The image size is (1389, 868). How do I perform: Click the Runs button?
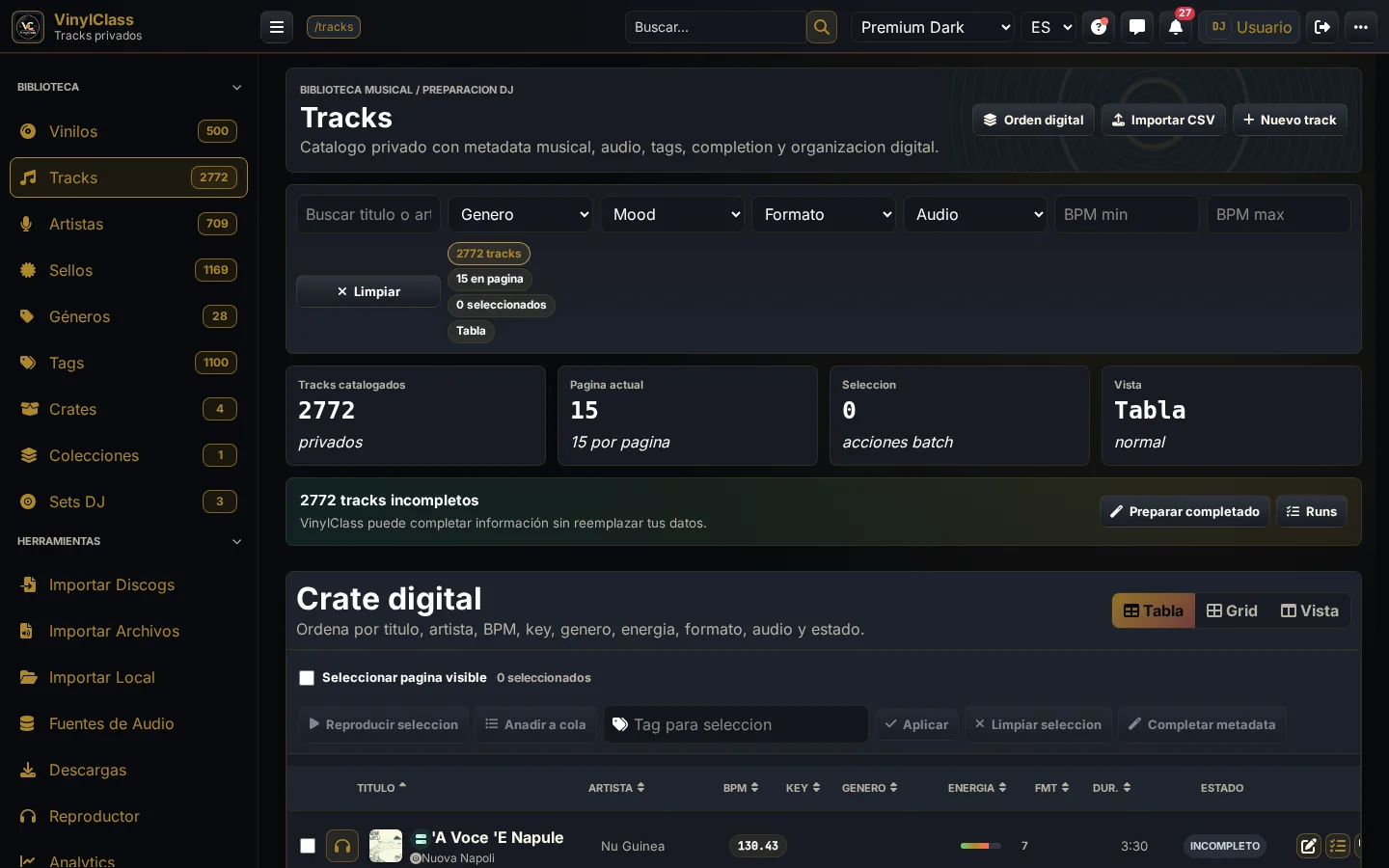point(1312,511)
